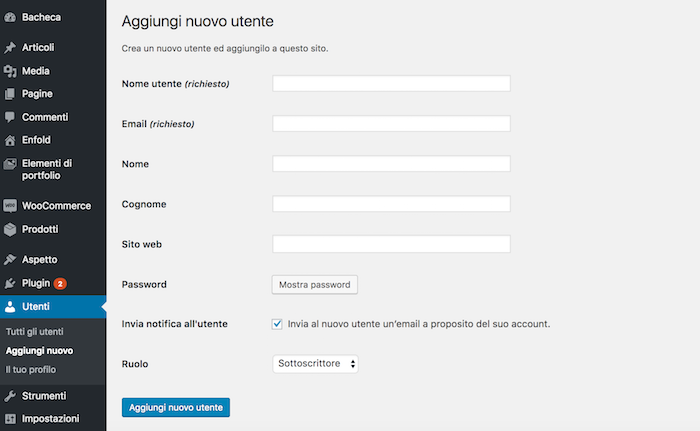Click the Mostra password button
Viewport: 700px width, 431px height.
[314, 284]
